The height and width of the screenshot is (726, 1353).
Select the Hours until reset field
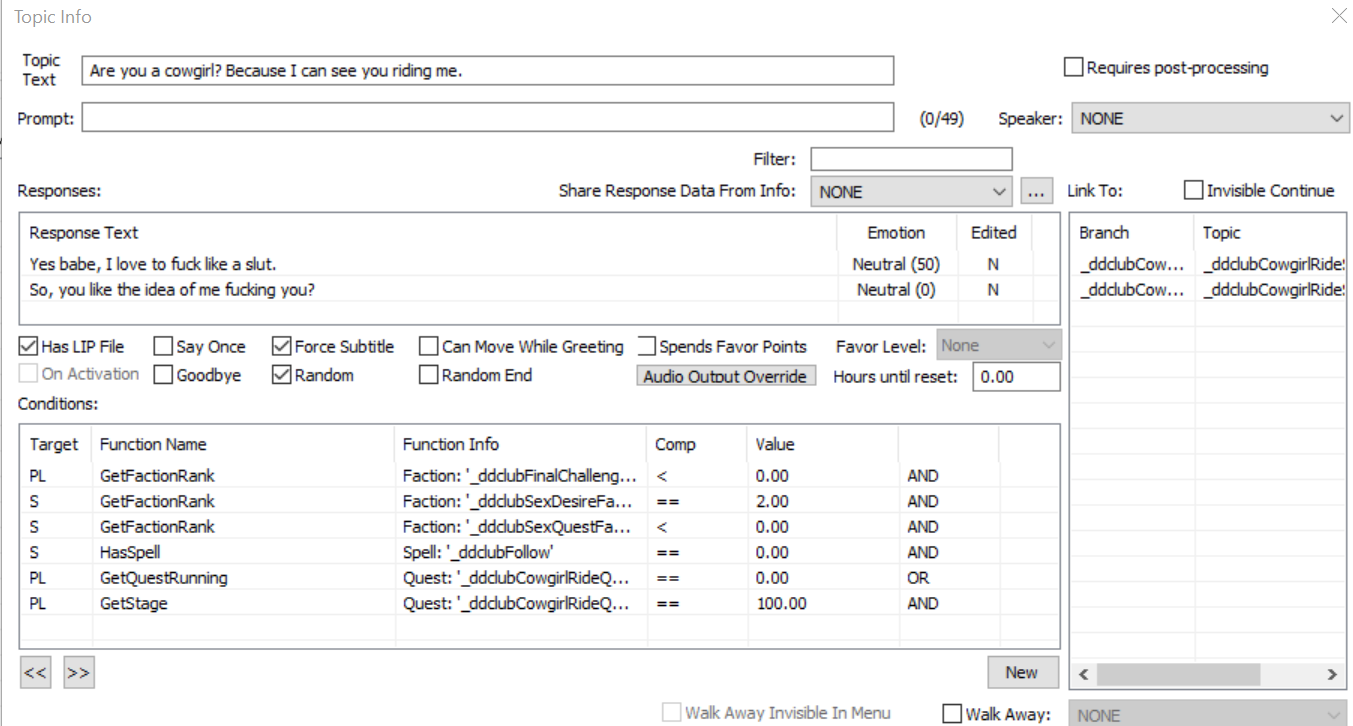pyautogui.click(x=1016, y=377)
